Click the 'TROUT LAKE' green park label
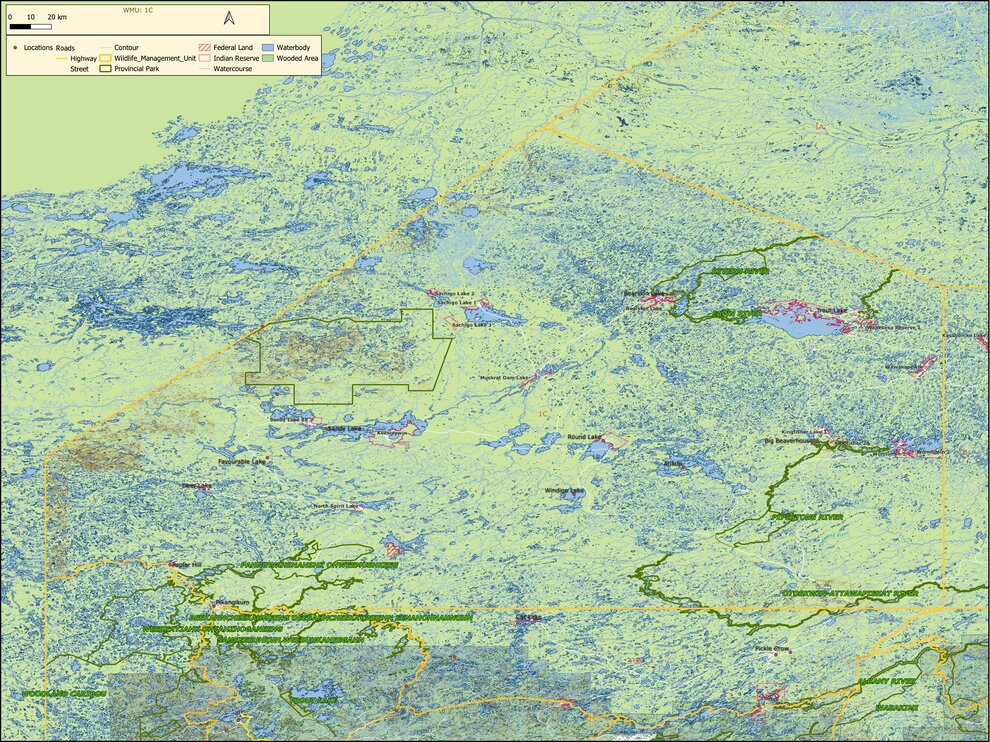The image size is (990, 742). (314, 700)
